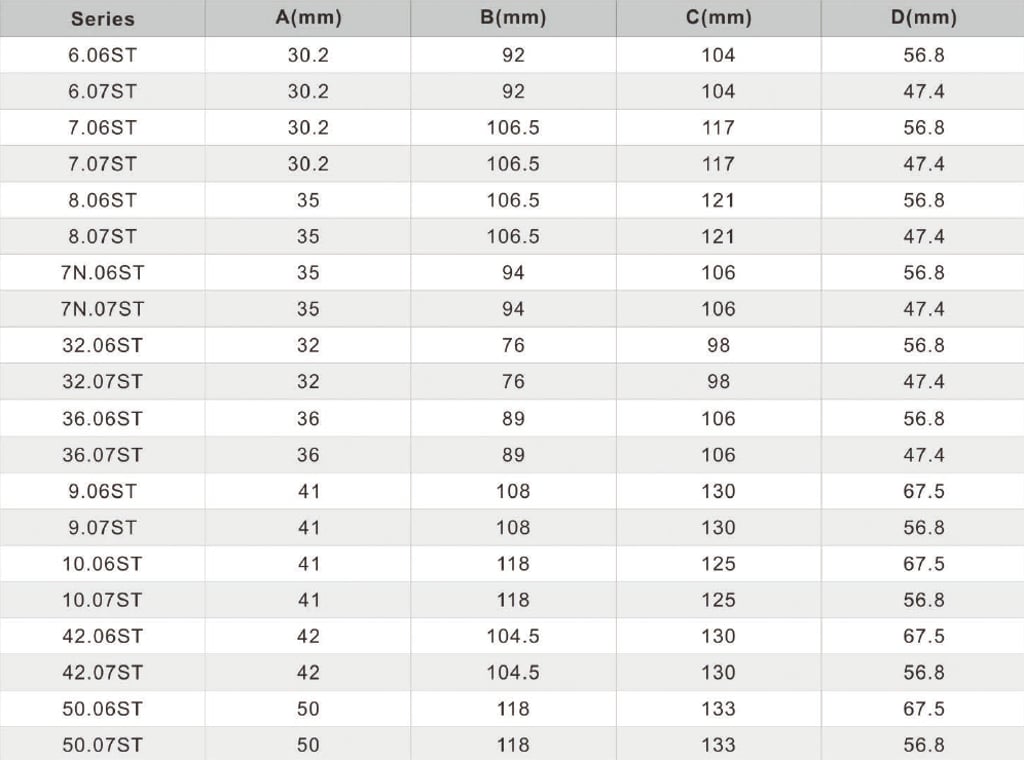The image size is (1024, 760).
Task: Click the B(mm) column header
Action: click(x=513, y=18)
